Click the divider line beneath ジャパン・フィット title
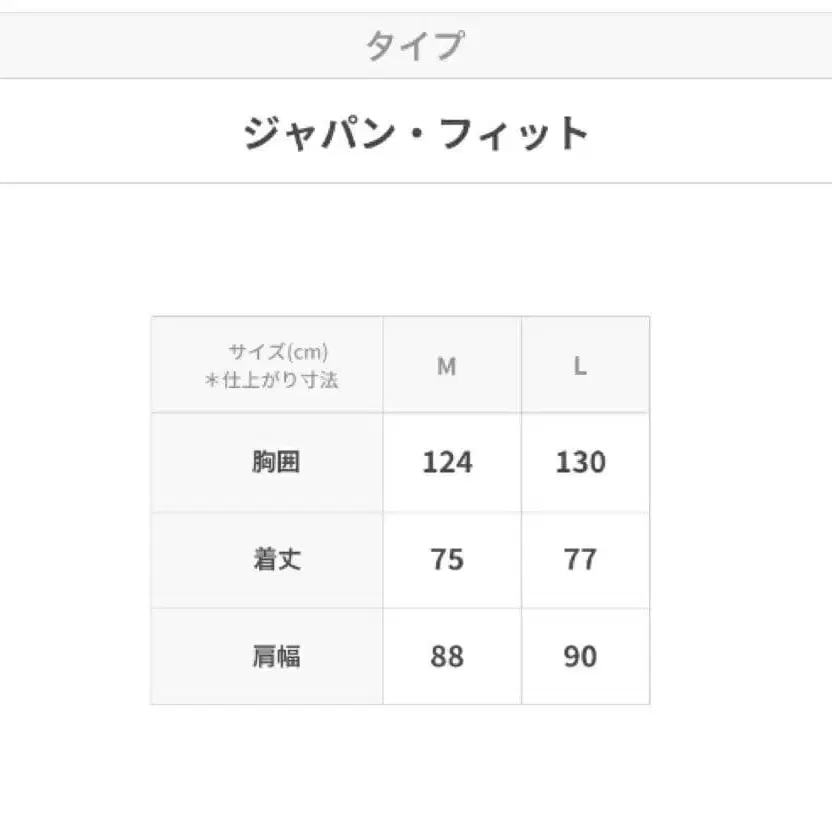This screenshot has width=832, height=832. coord(415,183)
